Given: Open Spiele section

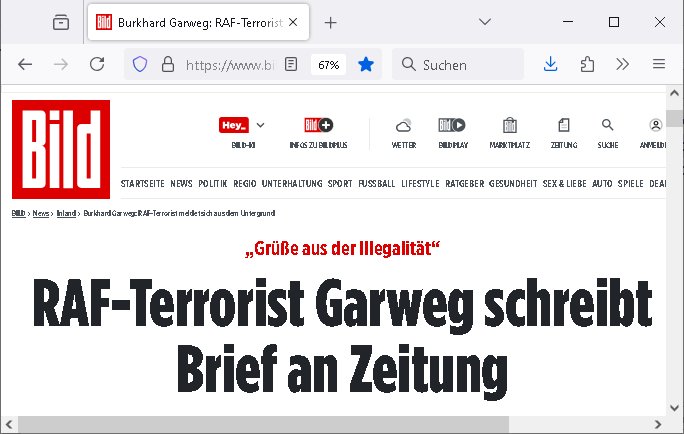Looking at the screenshot, I should [x=631, y=184].
